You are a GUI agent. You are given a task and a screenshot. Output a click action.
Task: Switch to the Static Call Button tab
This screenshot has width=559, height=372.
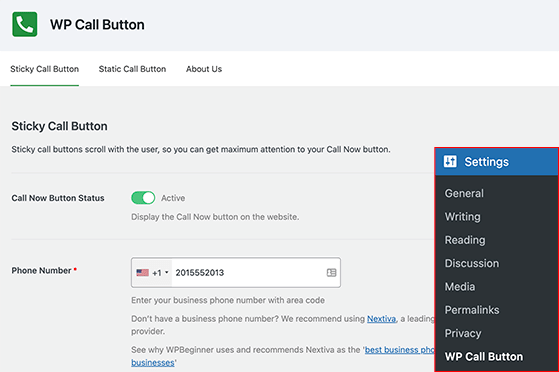pyautogui.click(x=132, y=69)
